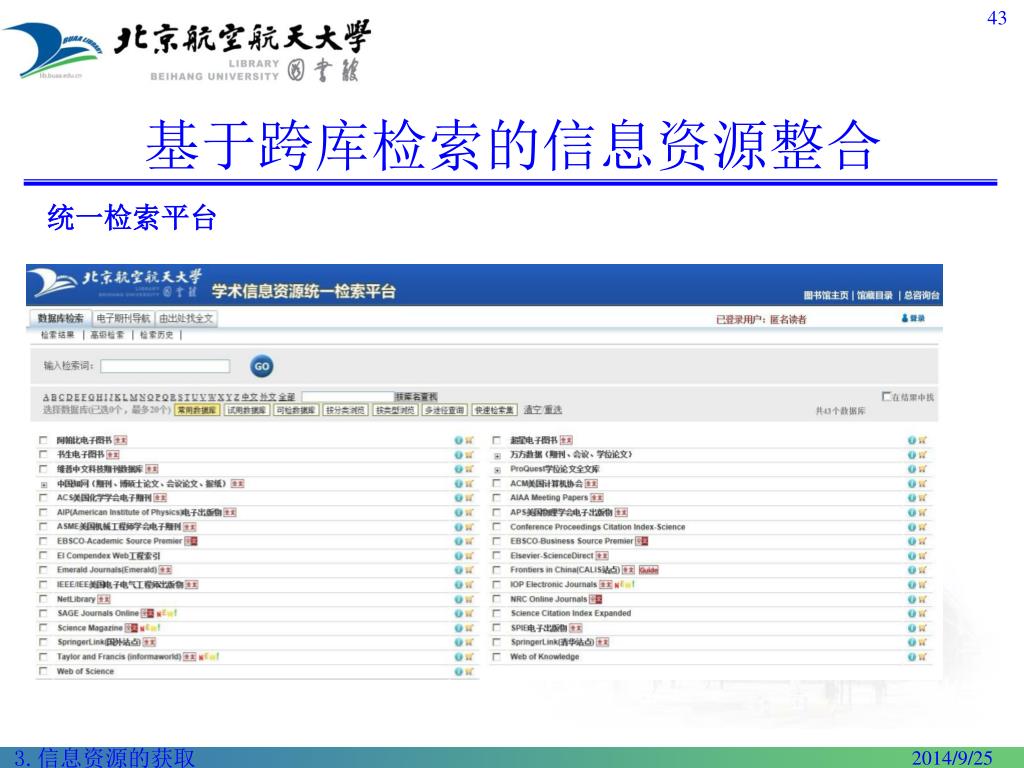Screen dimensions: 1024x768
Task: Click the database name lookup field
Action: tap(348, 396)
